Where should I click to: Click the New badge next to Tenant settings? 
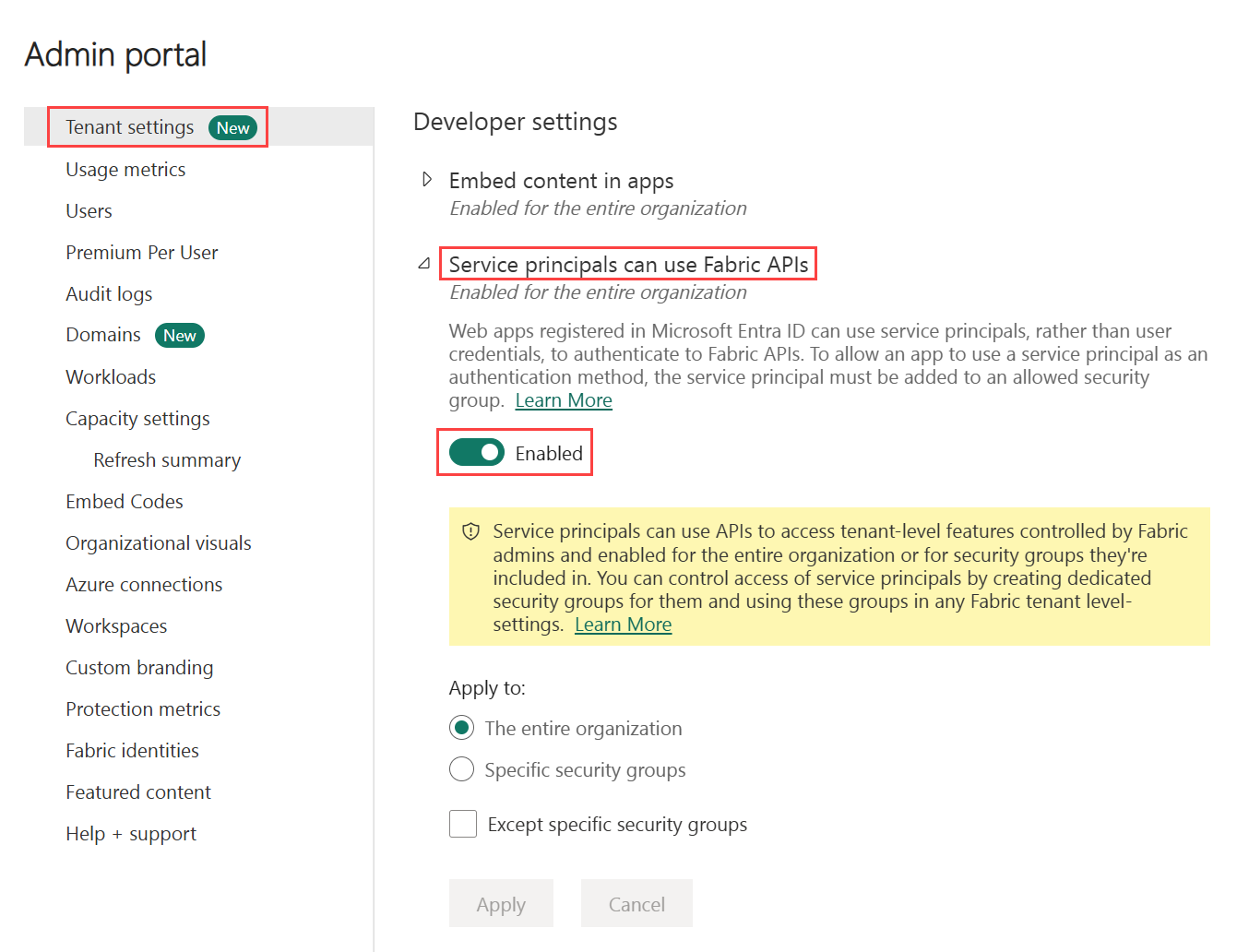[x=233, y=127]
